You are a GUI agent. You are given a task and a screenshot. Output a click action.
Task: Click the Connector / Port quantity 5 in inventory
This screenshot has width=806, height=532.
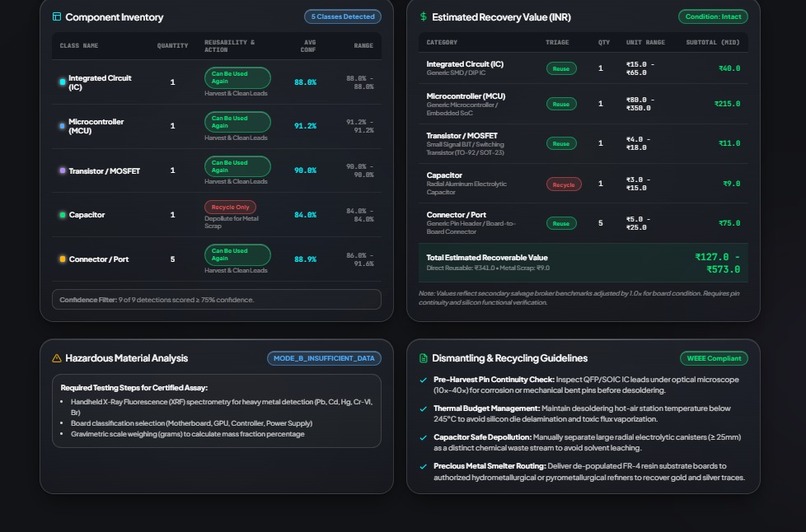173,260
